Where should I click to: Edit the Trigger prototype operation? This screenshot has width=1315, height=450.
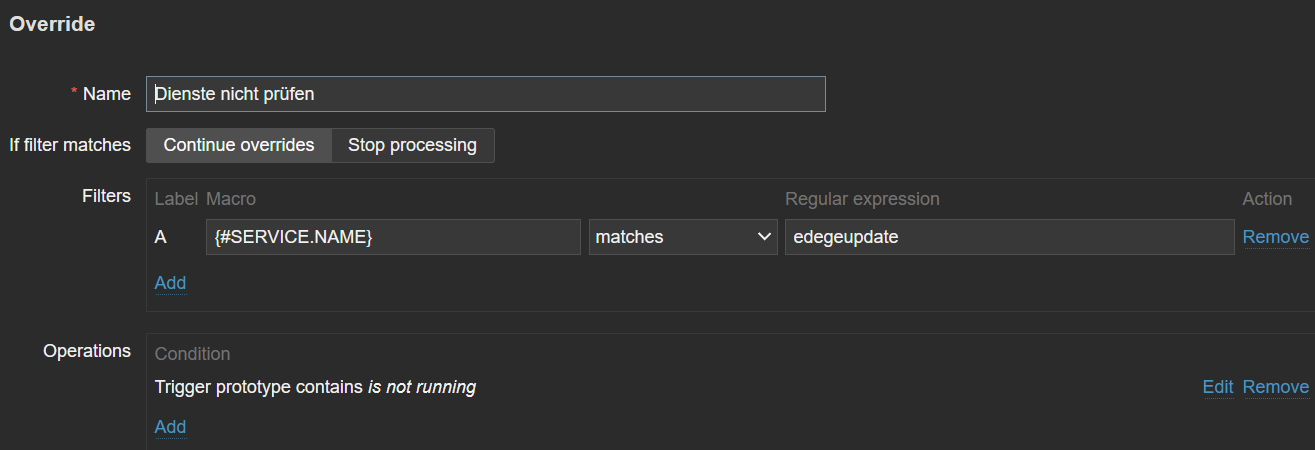(x=1217, y=387)
